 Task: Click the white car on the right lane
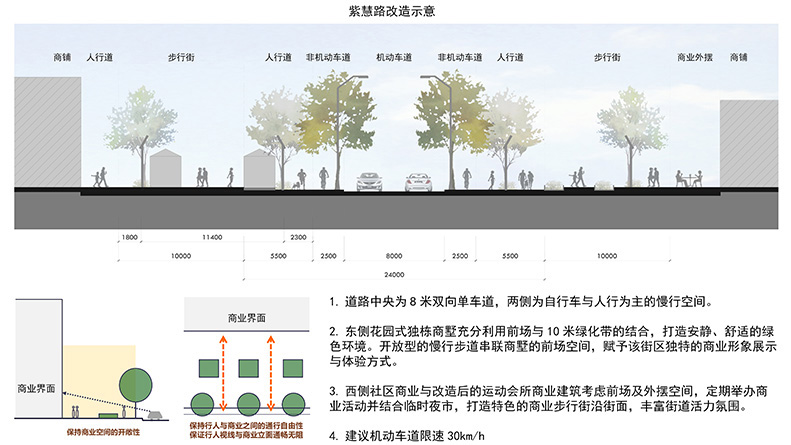[419, 183]
